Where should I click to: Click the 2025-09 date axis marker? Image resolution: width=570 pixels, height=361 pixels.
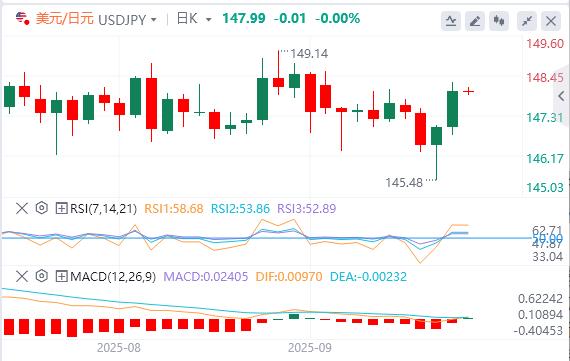tap(310, 348)
